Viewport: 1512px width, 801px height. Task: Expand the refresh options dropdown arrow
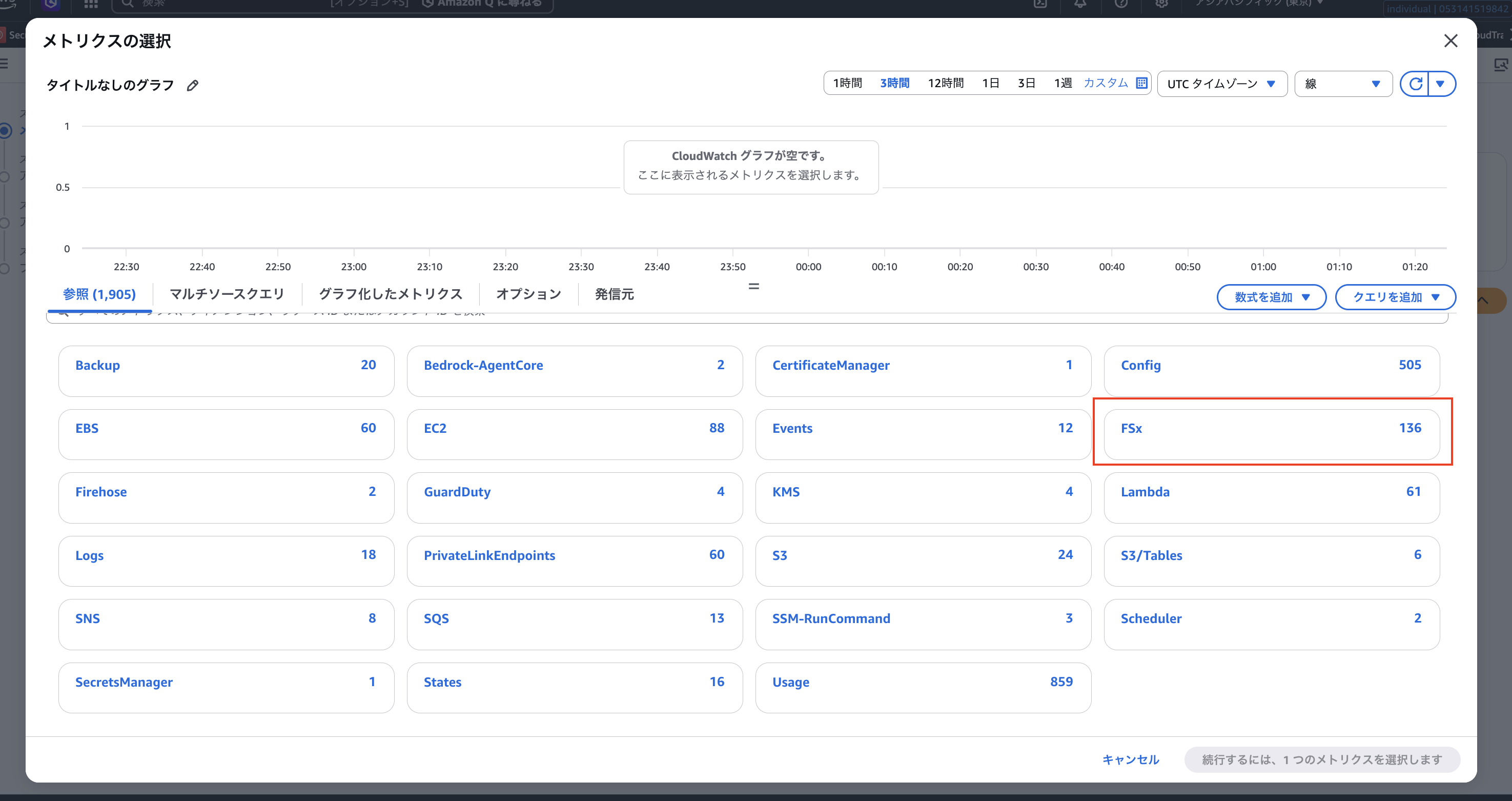coord(1440,84)
